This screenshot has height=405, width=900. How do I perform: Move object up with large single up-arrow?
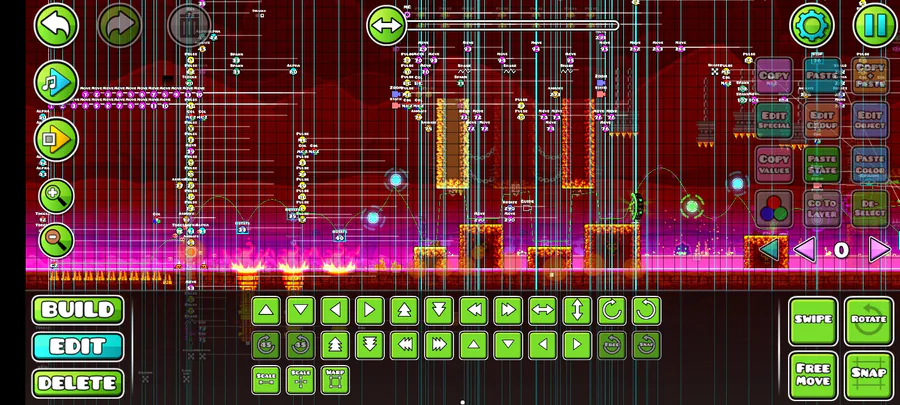click(266, 311)
